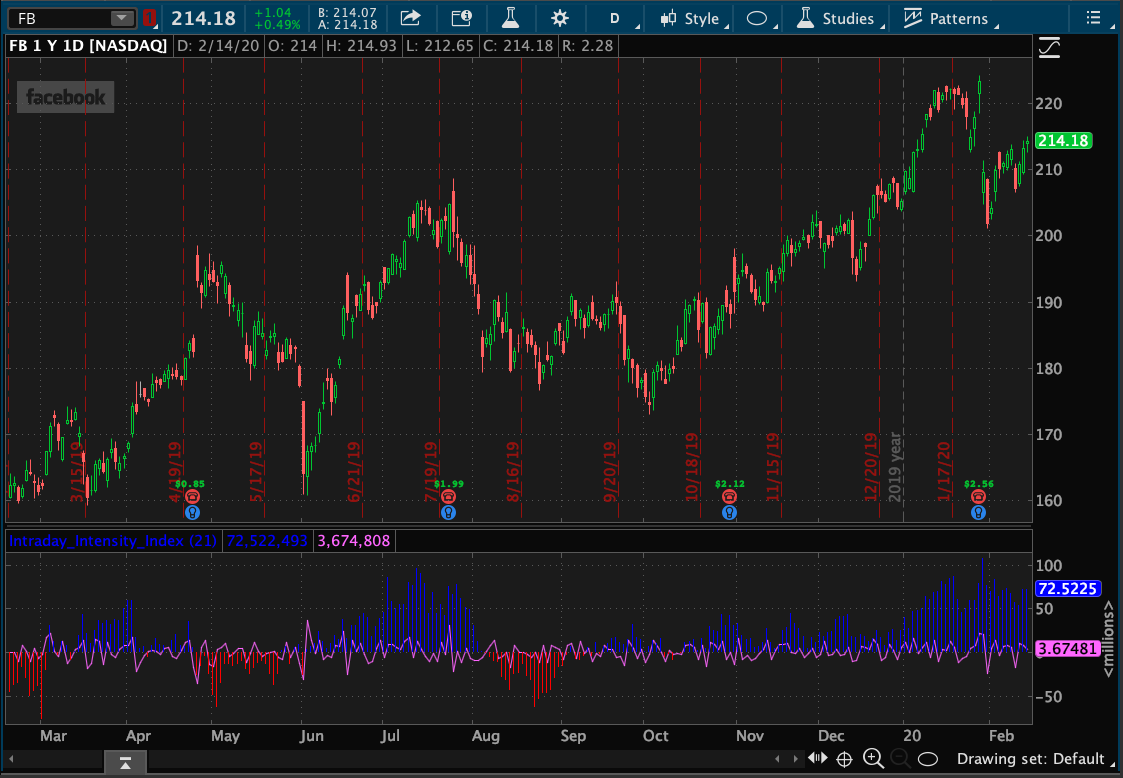Click the zoom in magnifier
This screenshot has height=778, width=1123.
pos(872,758)
